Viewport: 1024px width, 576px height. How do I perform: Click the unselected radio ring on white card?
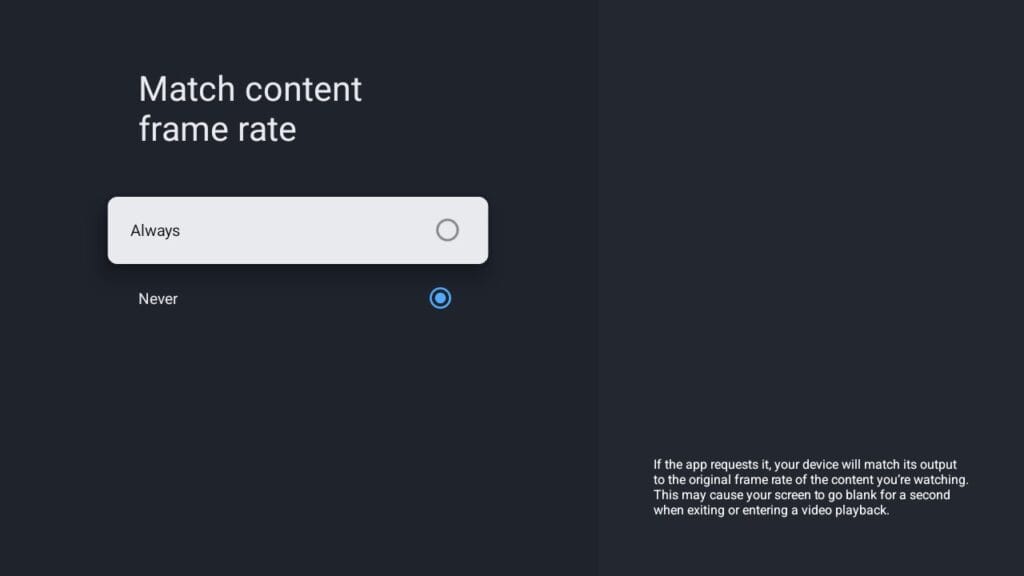click(447, 230)
